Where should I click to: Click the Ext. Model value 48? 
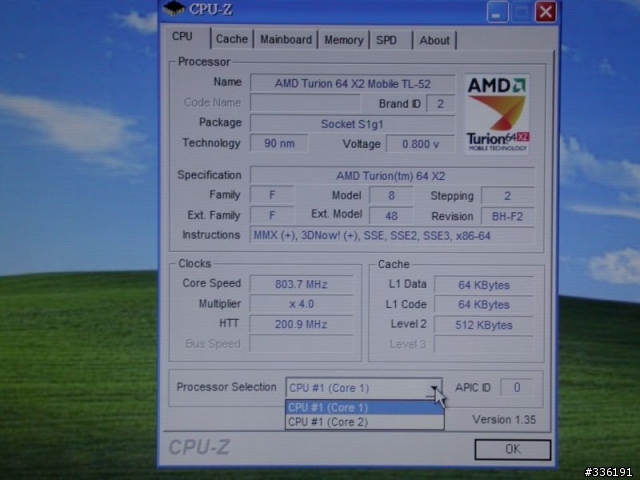[391, 216]
